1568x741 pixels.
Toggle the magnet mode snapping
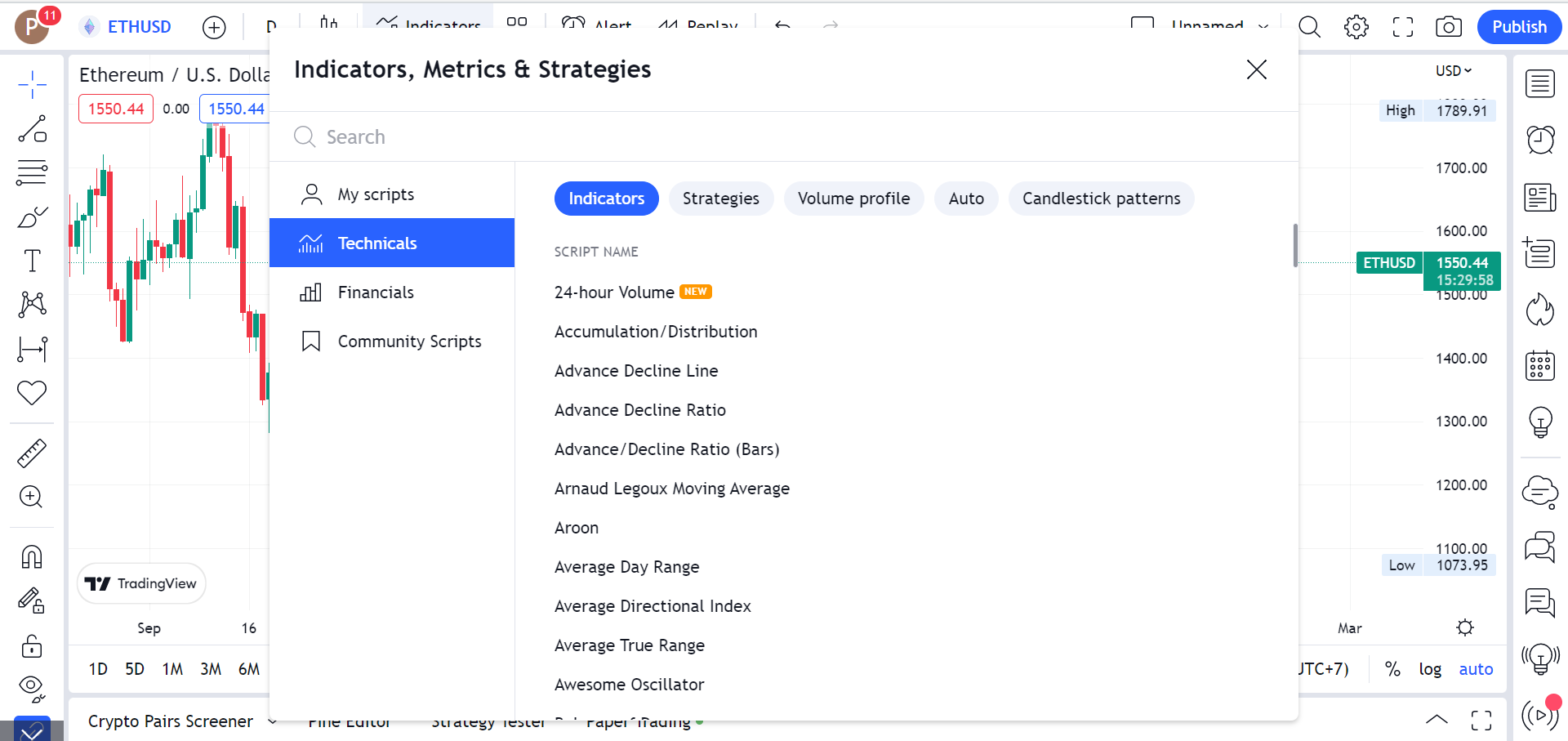pyautogui.click(x=32, y=557)
